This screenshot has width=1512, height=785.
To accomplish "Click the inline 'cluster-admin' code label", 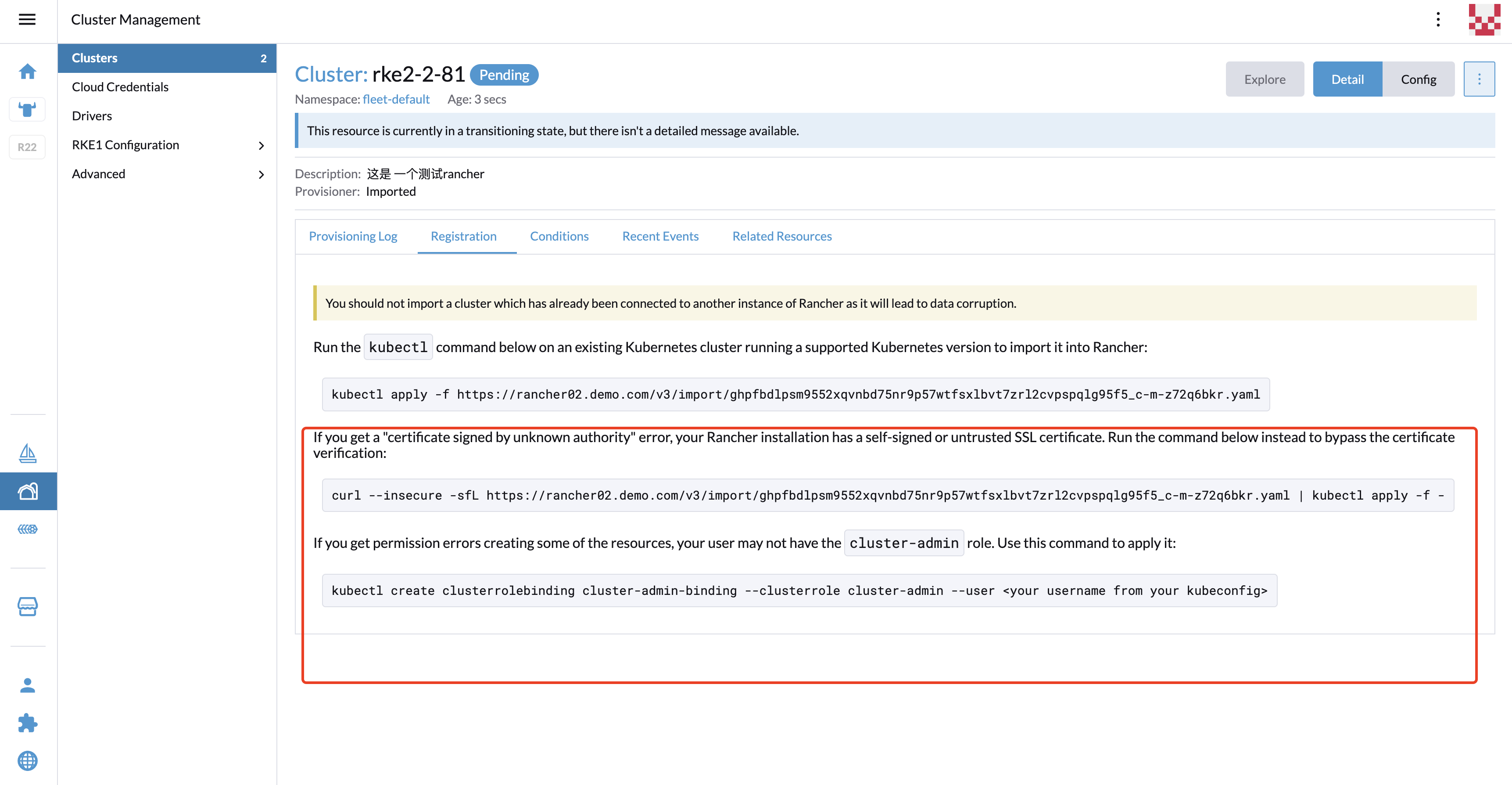I will tap(904, 543).
